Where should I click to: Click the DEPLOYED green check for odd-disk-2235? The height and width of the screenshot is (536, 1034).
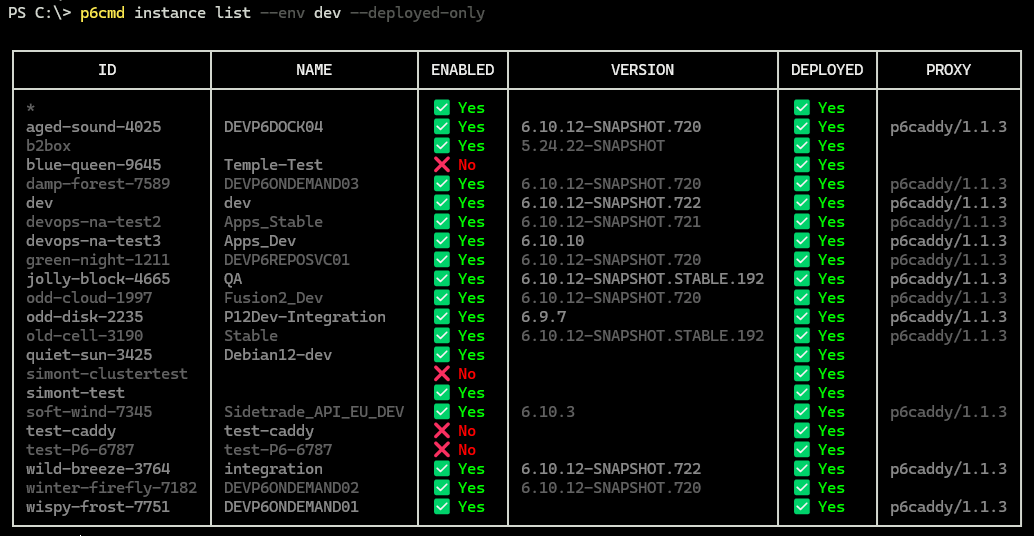pos(802,316)
